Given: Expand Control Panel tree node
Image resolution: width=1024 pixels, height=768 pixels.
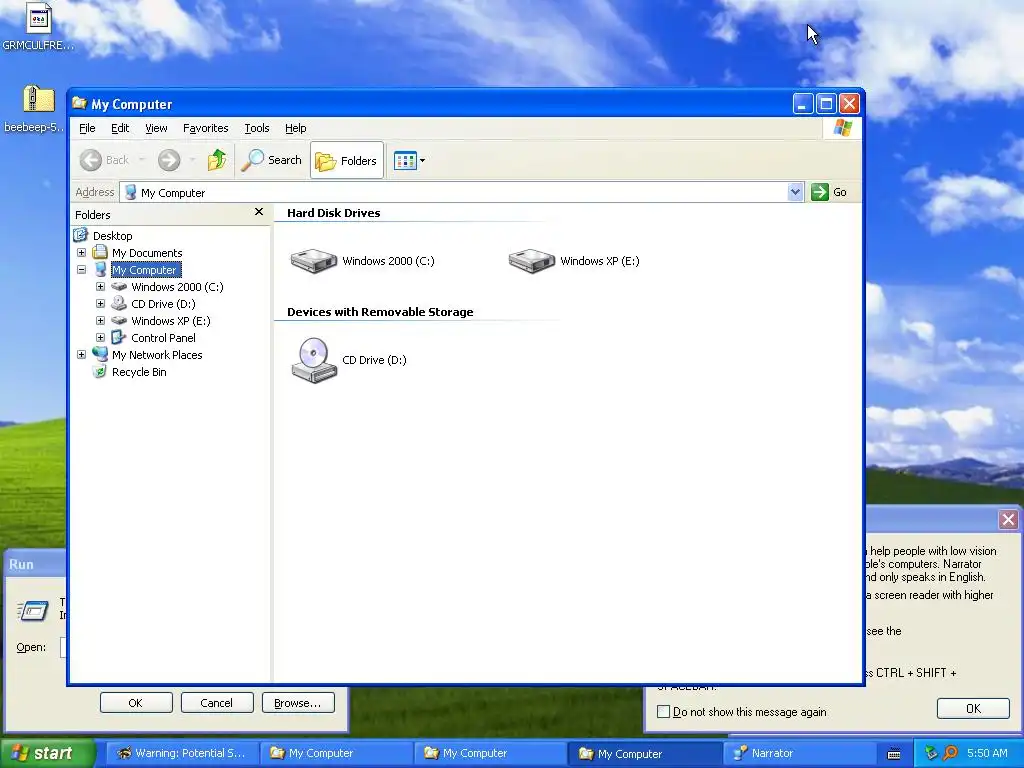Looking at the screenshot, I should [101, 338].
